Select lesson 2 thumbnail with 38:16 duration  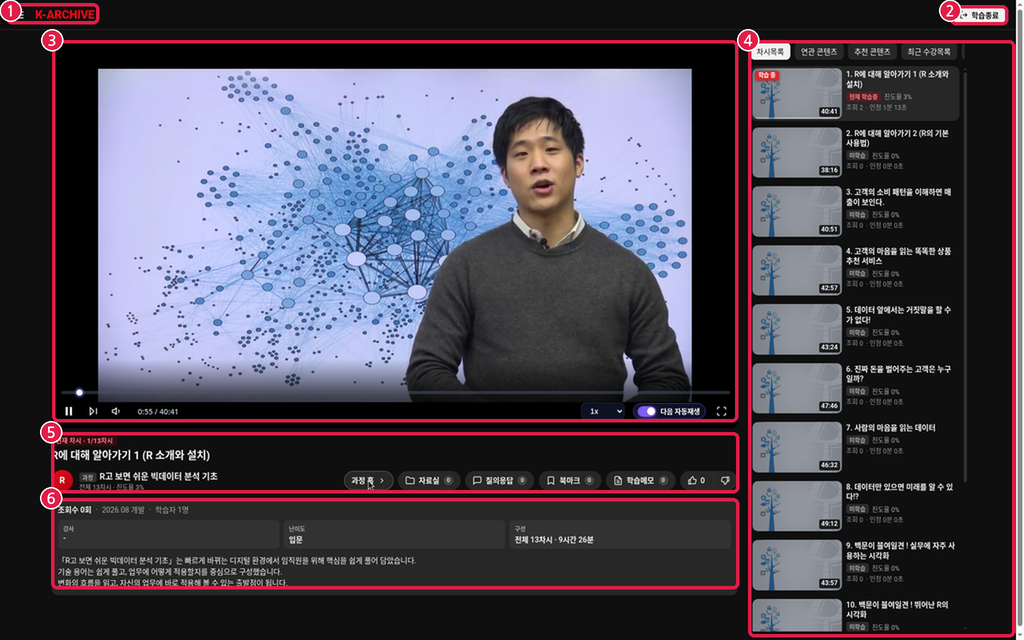[797, 152]
